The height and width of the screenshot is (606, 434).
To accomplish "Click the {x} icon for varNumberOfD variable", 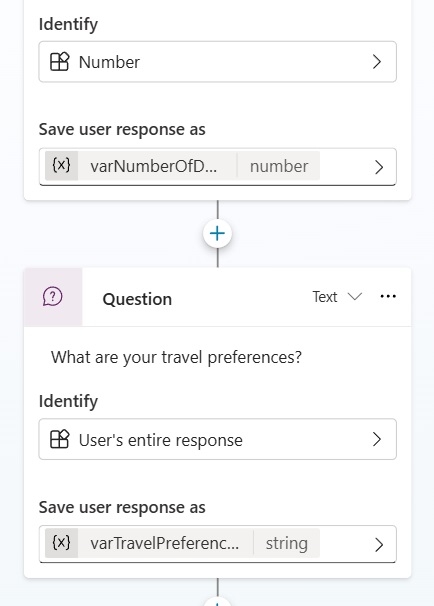I will point(61,166).
